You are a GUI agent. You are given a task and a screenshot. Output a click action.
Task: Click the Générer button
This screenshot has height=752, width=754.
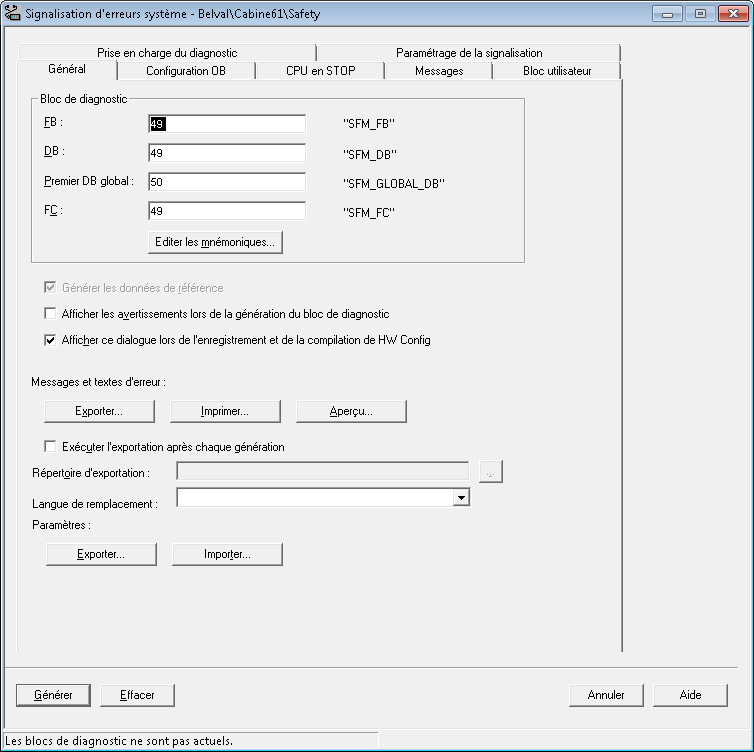[53, 695]
